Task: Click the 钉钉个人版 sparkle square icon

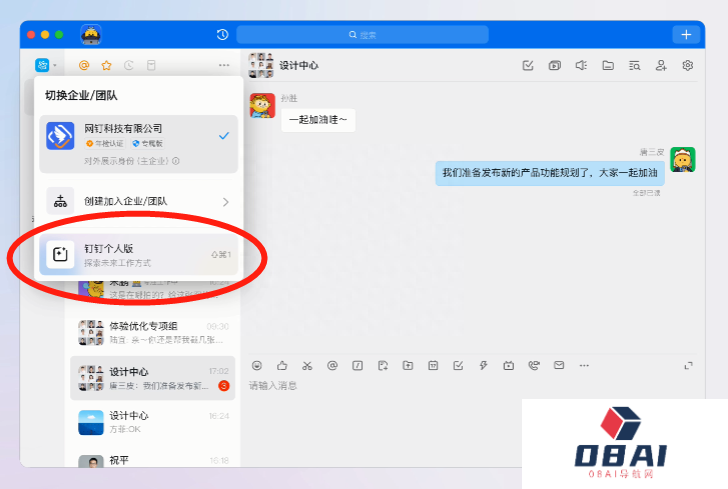Action: (60, 254)
